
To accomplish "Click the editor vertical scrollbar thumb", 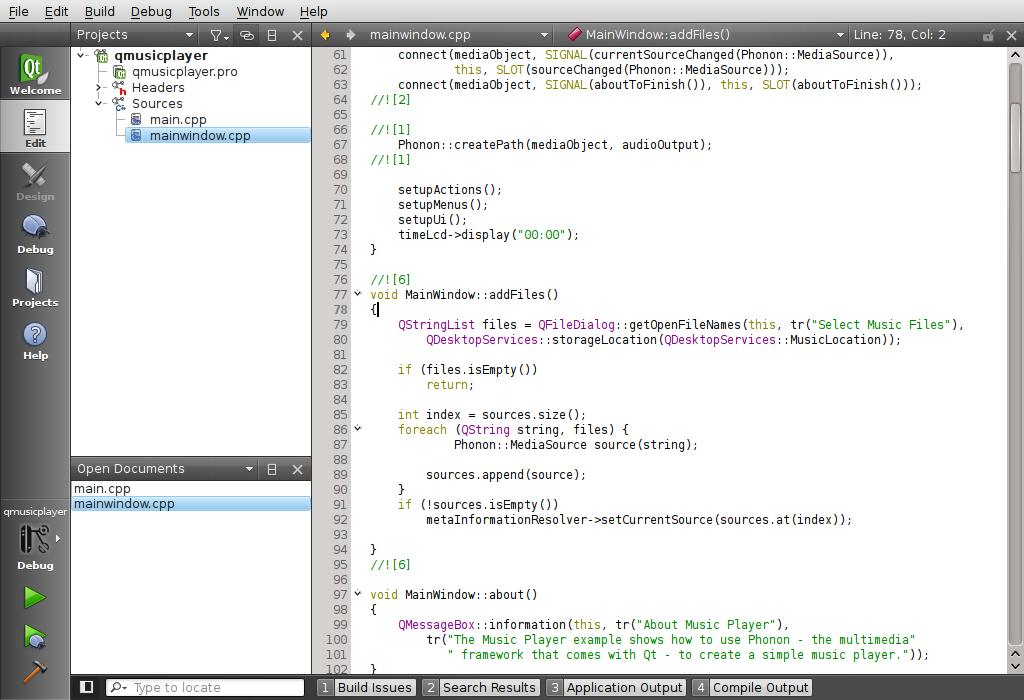I will (x=1015, y=137).
